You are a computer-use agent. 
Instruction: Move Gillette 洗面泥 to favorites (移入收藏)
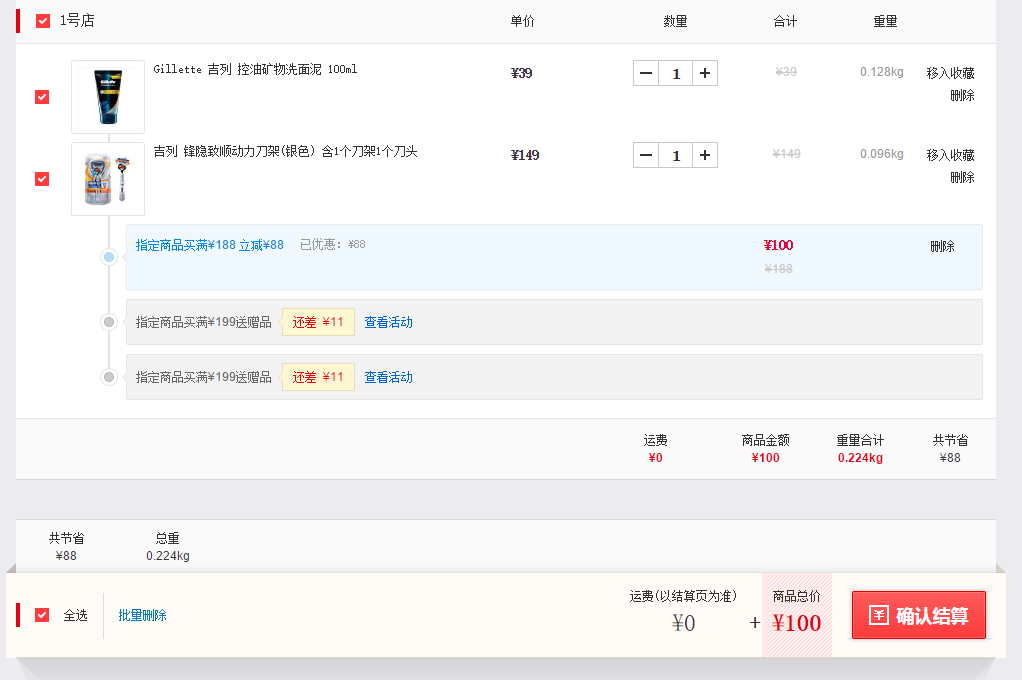click(x=950, y=73)
